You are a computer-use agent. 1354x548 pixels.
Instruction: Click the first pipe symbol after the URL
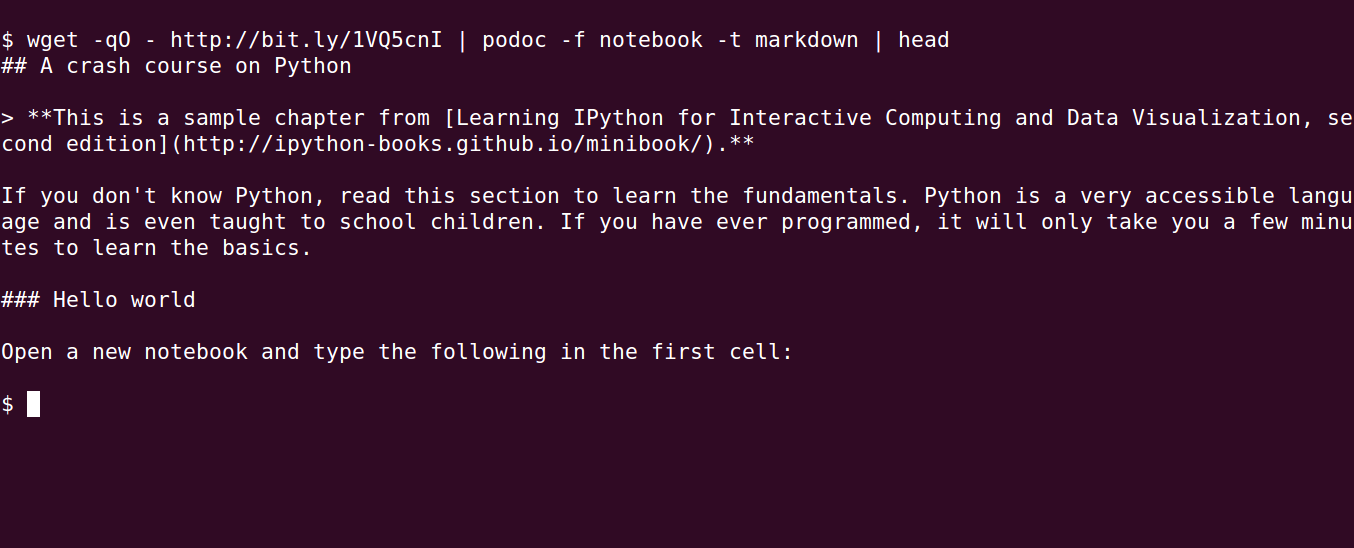(x=462, y=40)
